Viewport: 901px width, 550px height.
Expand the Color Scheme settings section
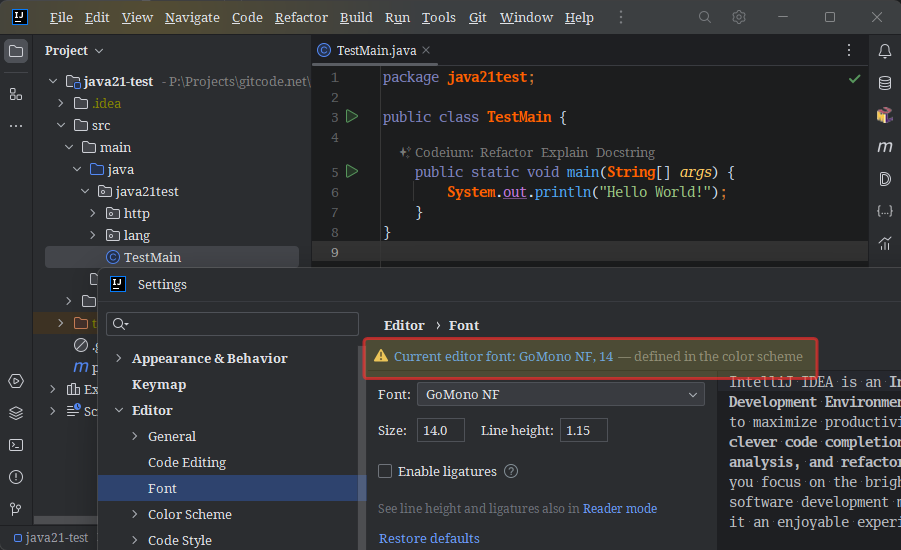[135, 514]
